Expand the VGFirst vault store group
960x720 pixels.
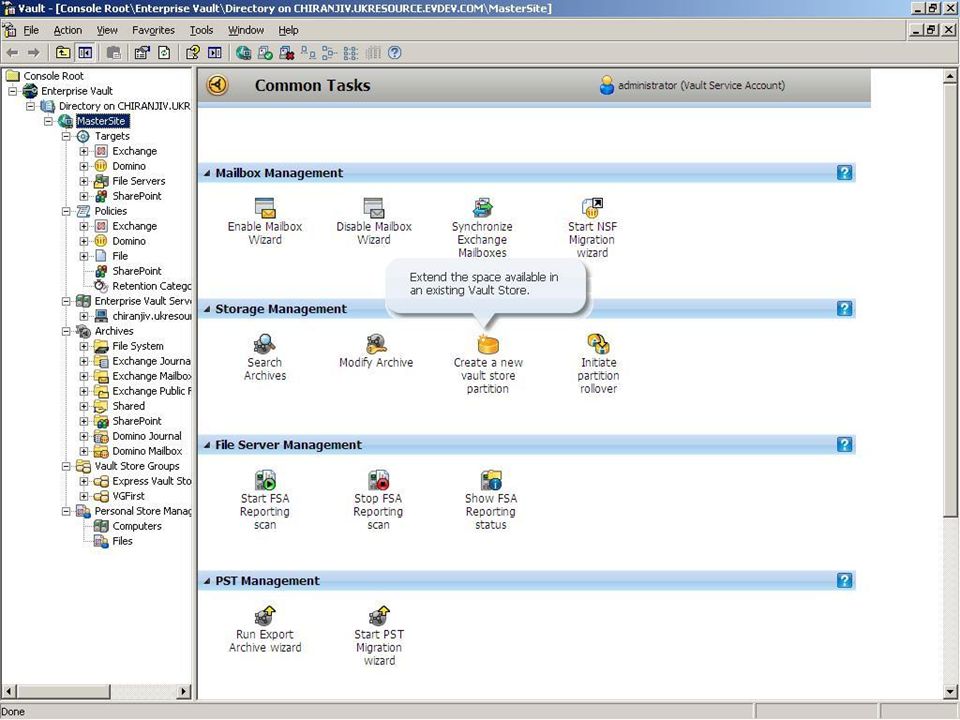coord(84,497)
